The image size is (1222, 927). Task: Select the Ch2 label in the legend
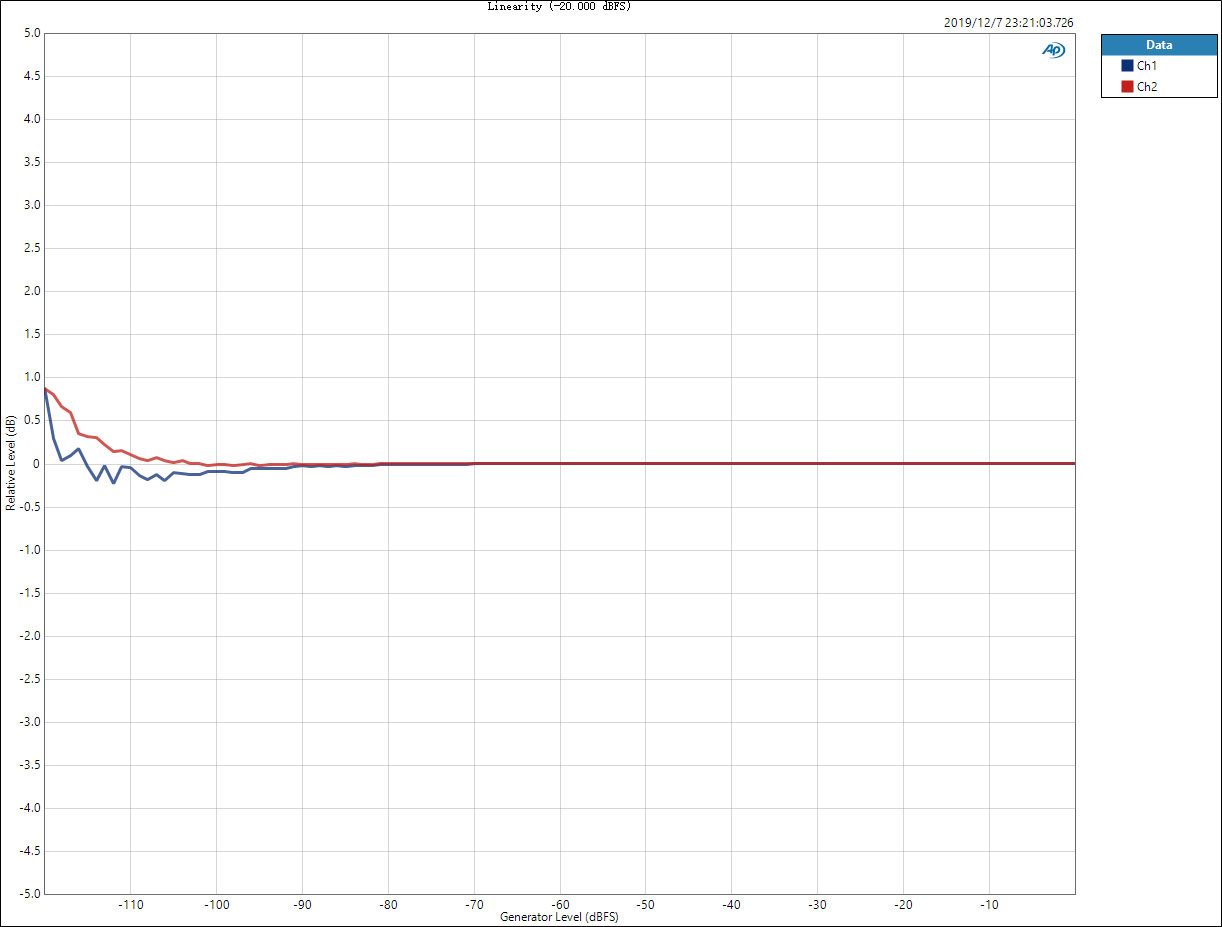tap(1147, 87)
